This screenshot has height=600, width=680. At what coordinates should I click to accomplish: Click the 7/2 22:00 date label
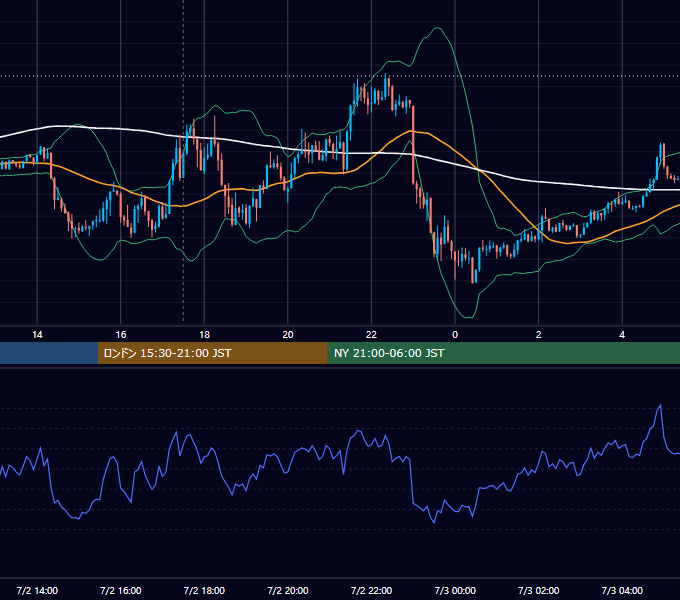[371, 590]
